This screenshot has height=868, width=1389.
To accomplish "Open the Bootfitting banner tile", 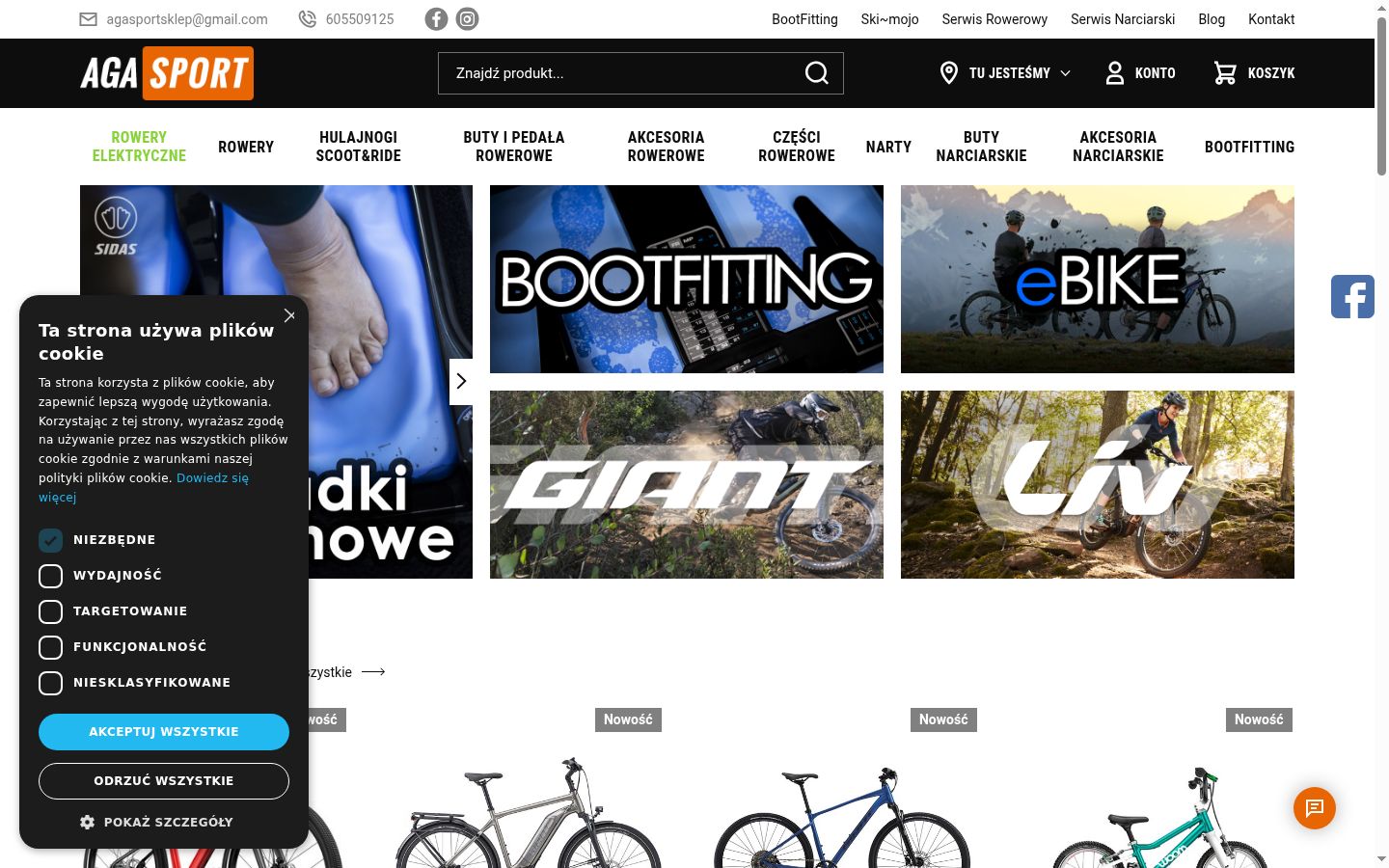I will click(687, 280).
